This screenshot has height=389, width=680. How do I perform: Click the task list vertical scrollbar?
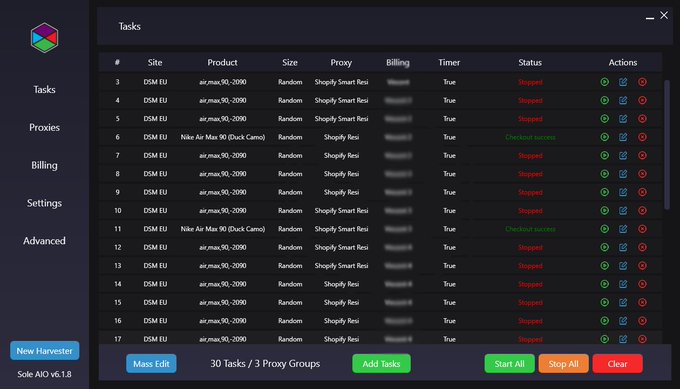click(667, 145)
